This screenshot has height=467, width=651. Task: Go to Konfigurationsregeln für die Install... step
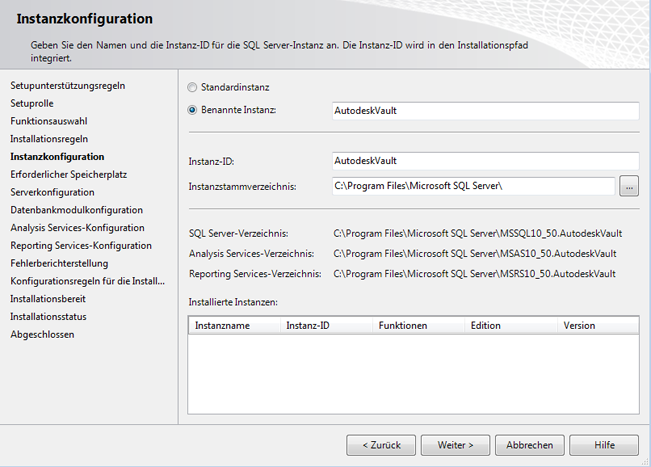point(88,281)
